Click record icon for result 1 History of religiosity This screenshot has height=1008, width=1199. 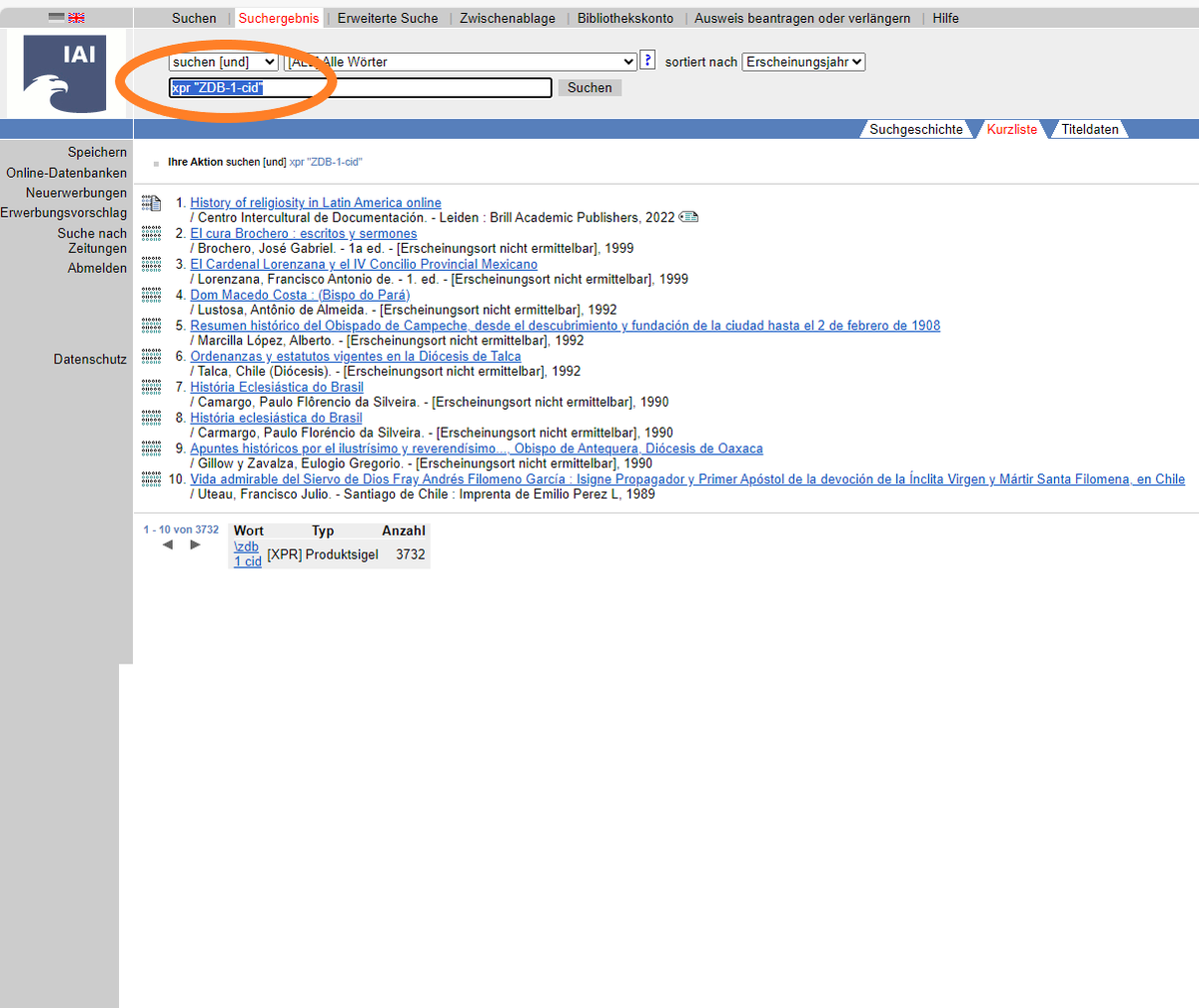pos(151,204)
